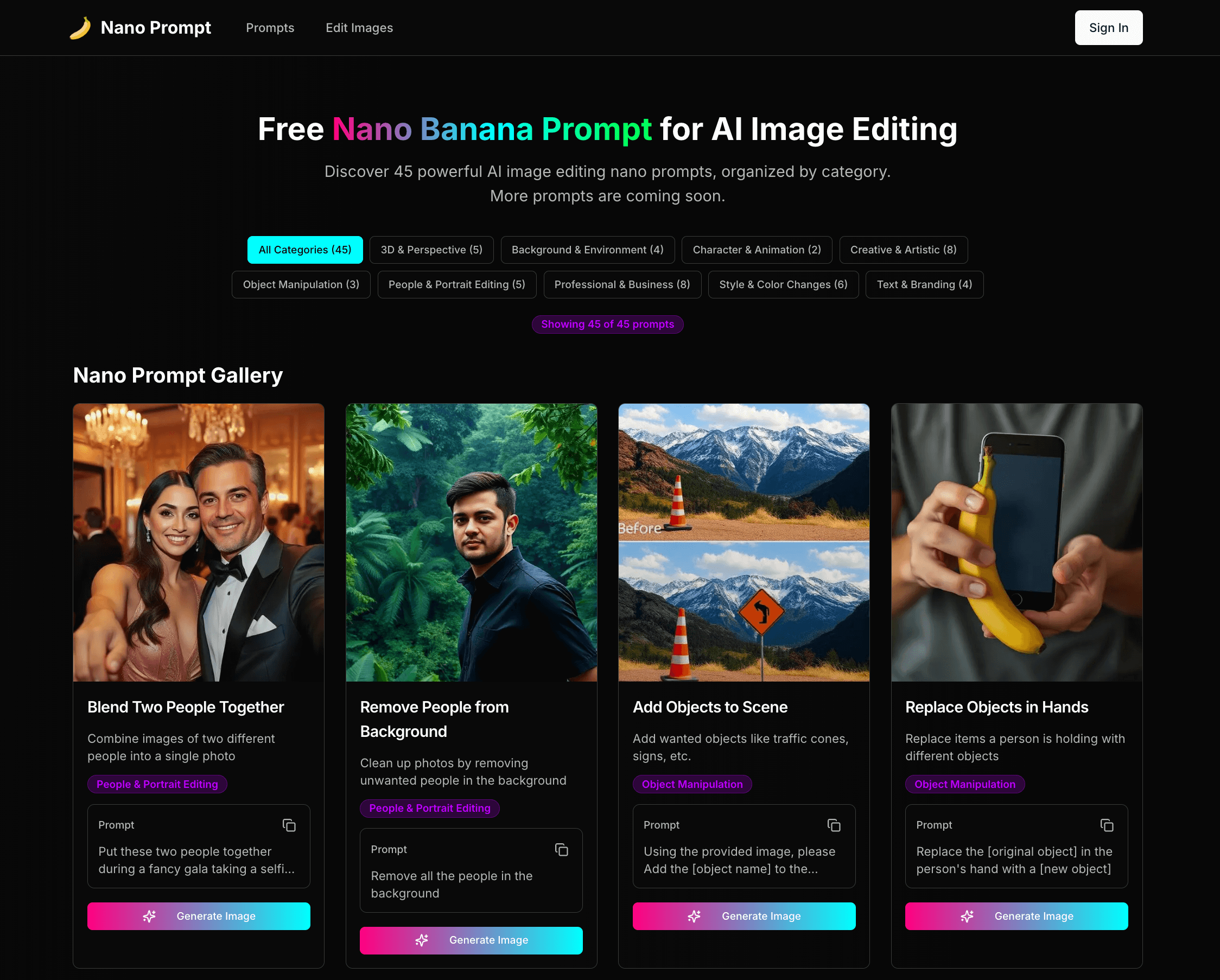The height and width of the screenshot is (980, 1220).
Task: Filter by Text & Branding category
Action: 924,284
